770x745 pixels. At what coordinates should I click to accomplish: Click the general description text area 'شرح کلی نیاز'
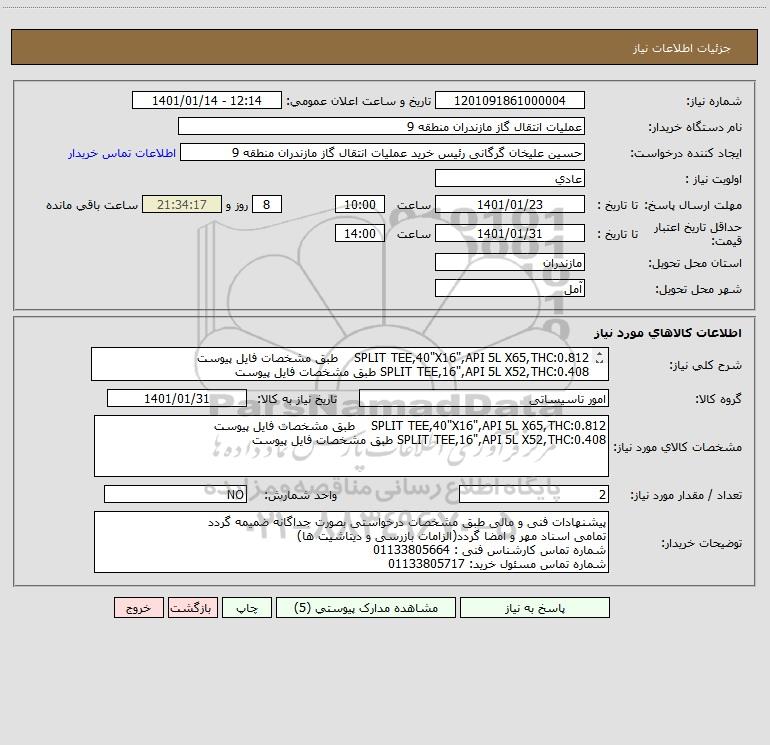pyautogui.click(x=350, y=364)
